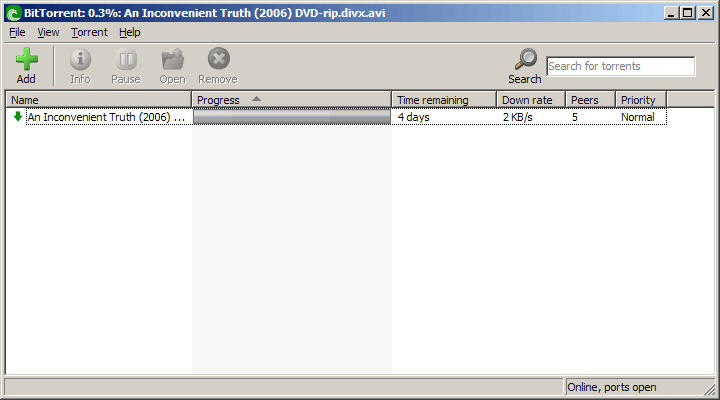
Task: Click the torrent's download progress bar
Action: [x=291, y=118]
